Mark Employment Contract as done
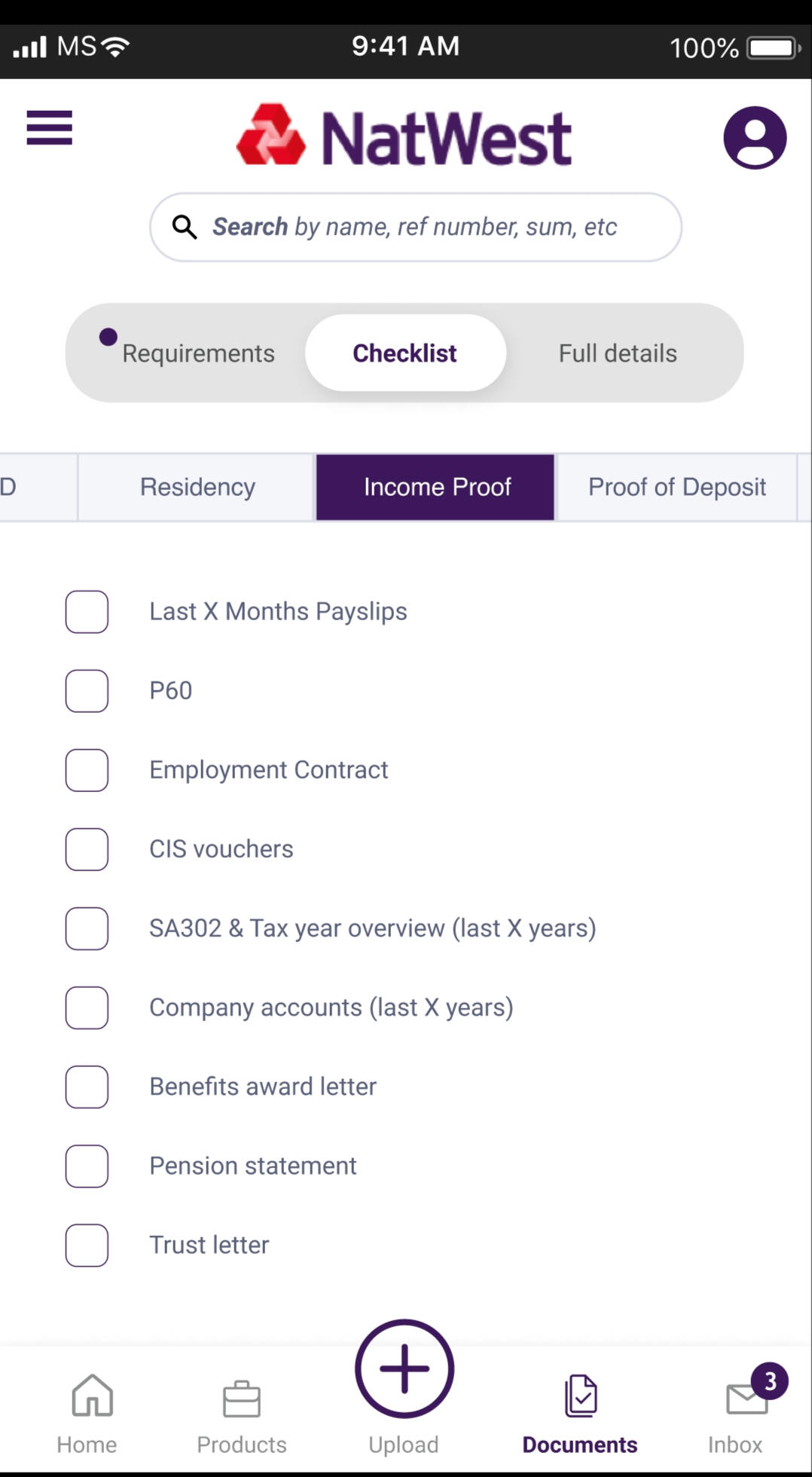This screenshot has height=1477, width=812. [87, 770]
